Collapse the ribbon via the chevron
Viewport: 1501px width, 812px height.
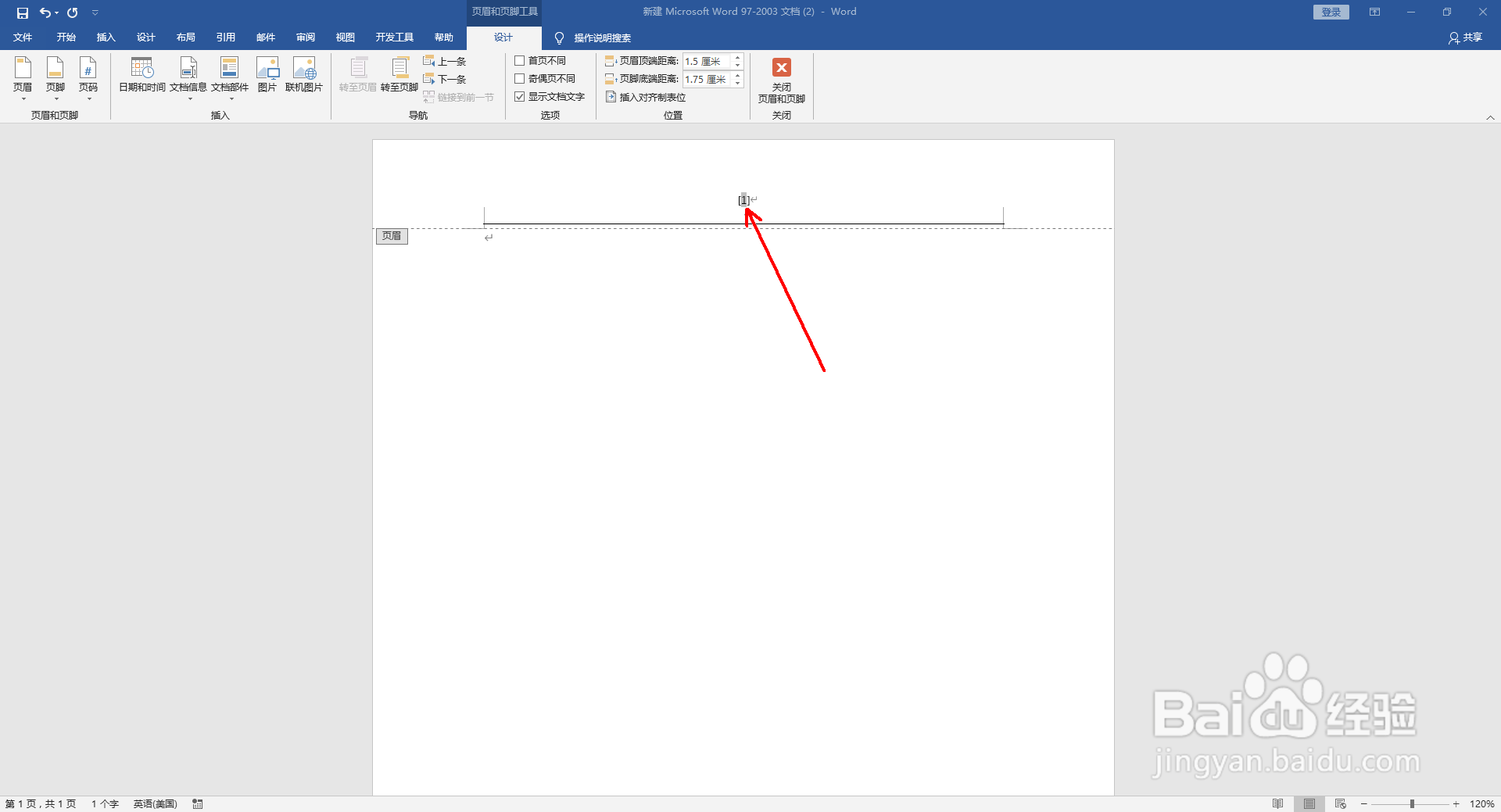point(1492,116)
